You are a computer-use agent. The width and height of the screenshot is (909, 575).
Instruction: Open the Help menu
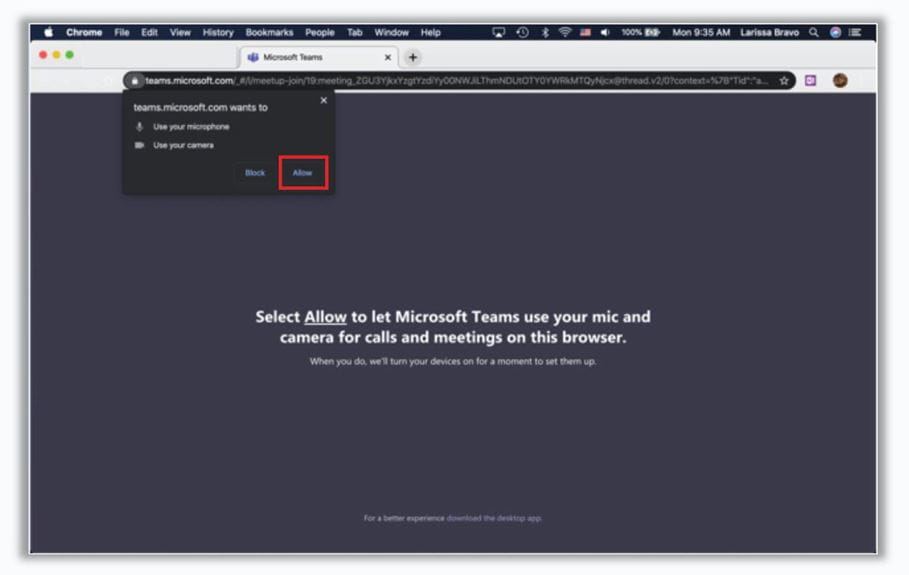click(x=430, y=32)
